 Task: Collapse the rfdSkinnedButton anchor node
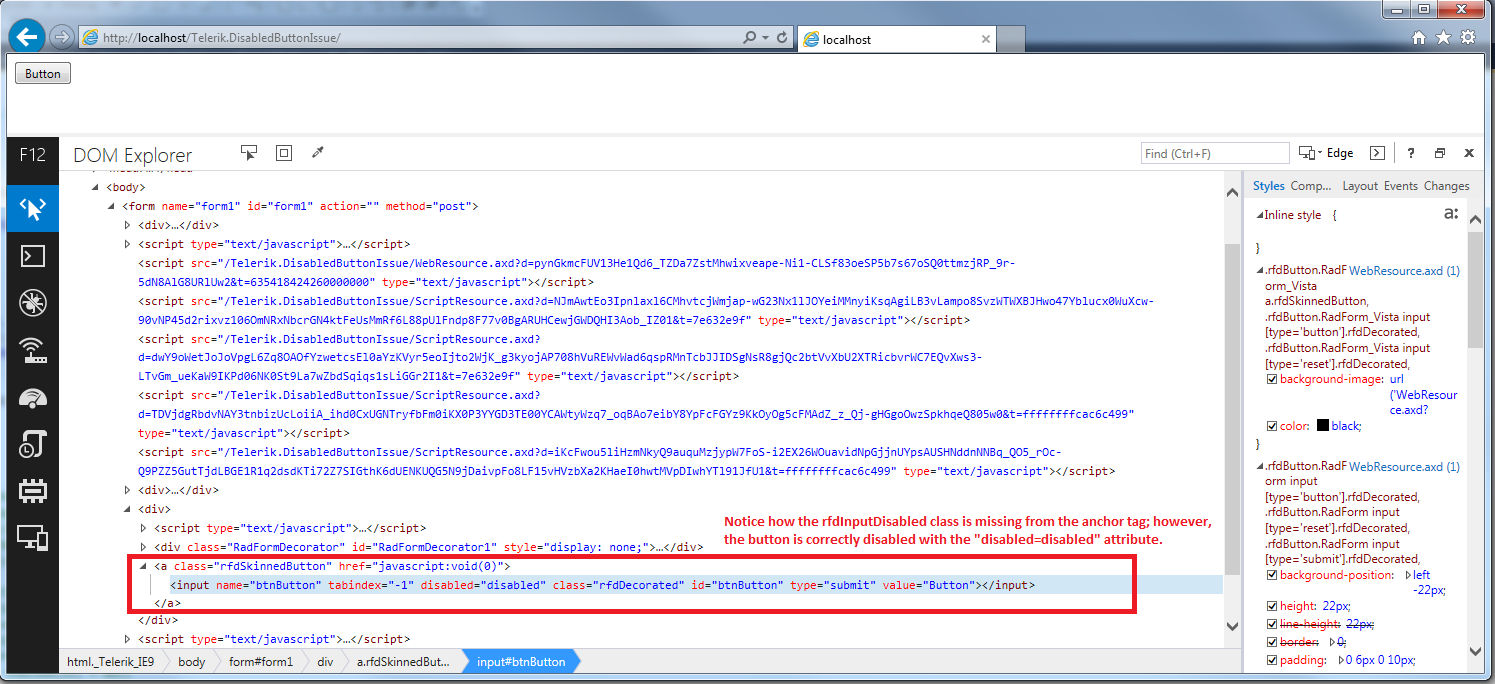[143, 566]
